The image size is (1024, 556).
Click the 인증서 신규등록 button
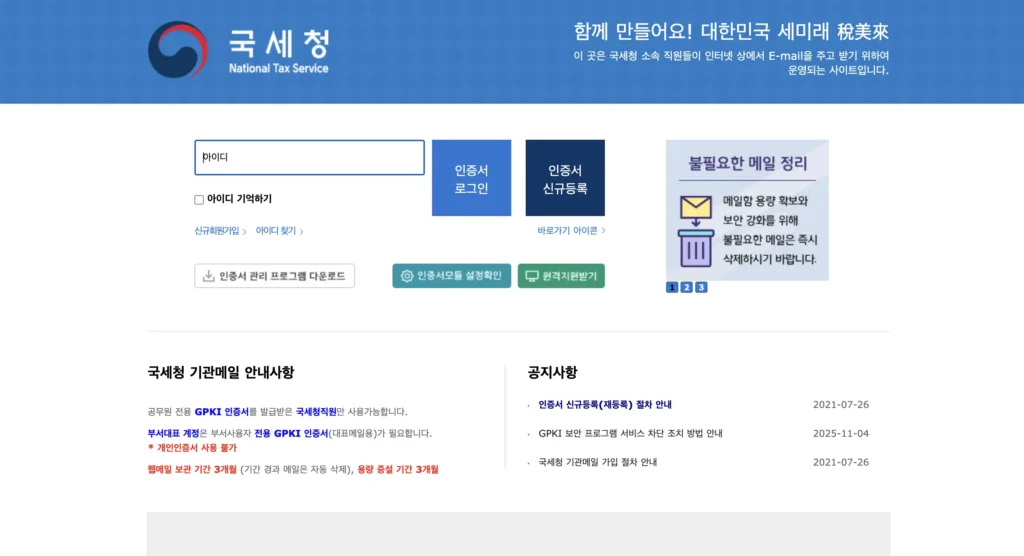565,178
